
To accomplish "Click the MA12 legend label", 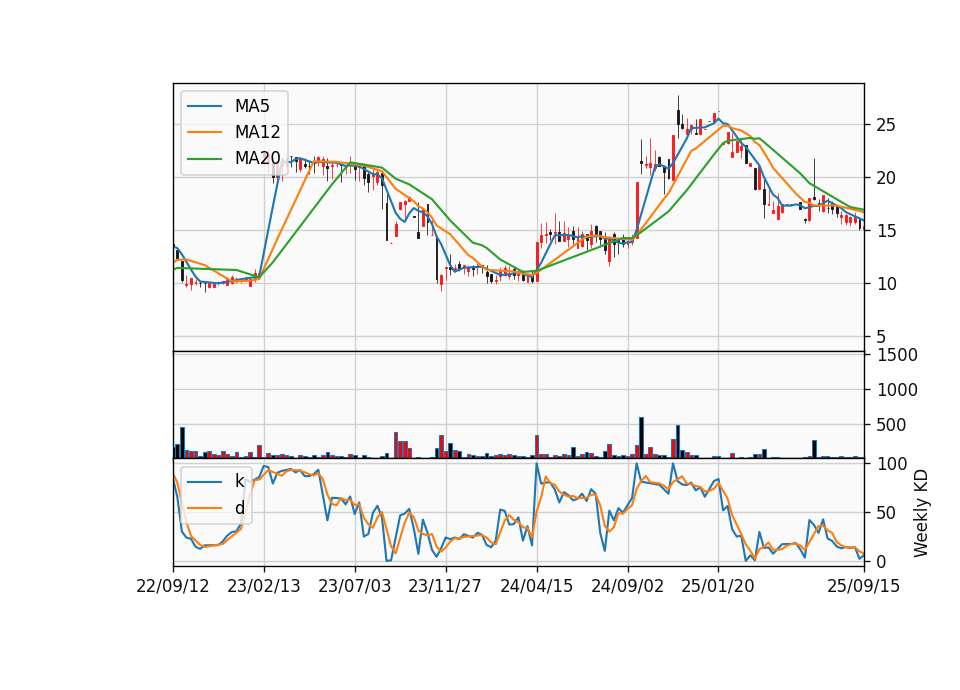I will 257,132.
